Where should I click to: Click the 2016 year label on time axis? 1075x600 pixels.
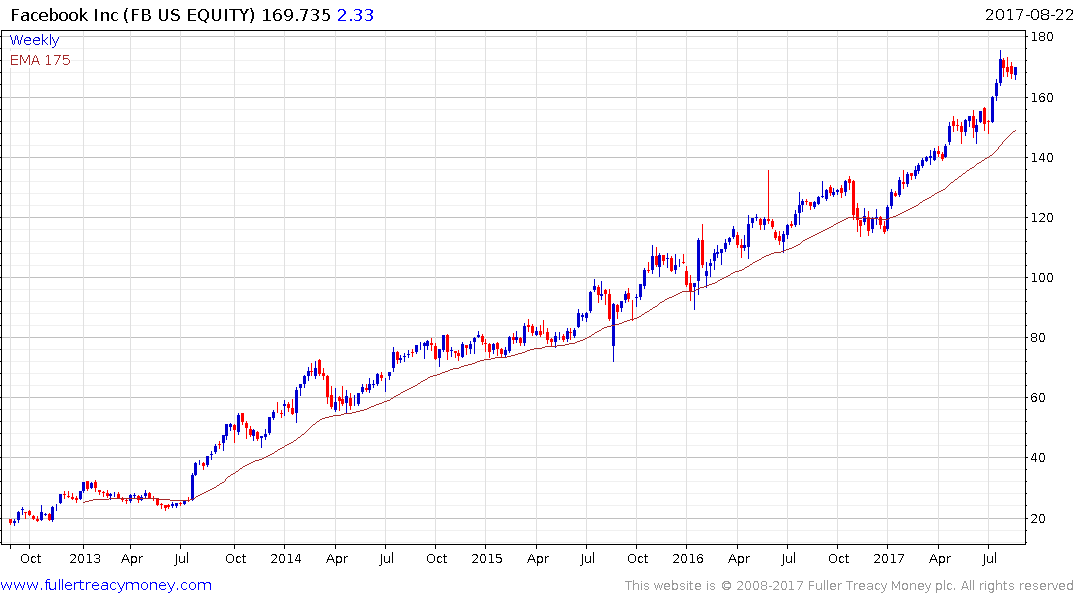pos(688,559)
